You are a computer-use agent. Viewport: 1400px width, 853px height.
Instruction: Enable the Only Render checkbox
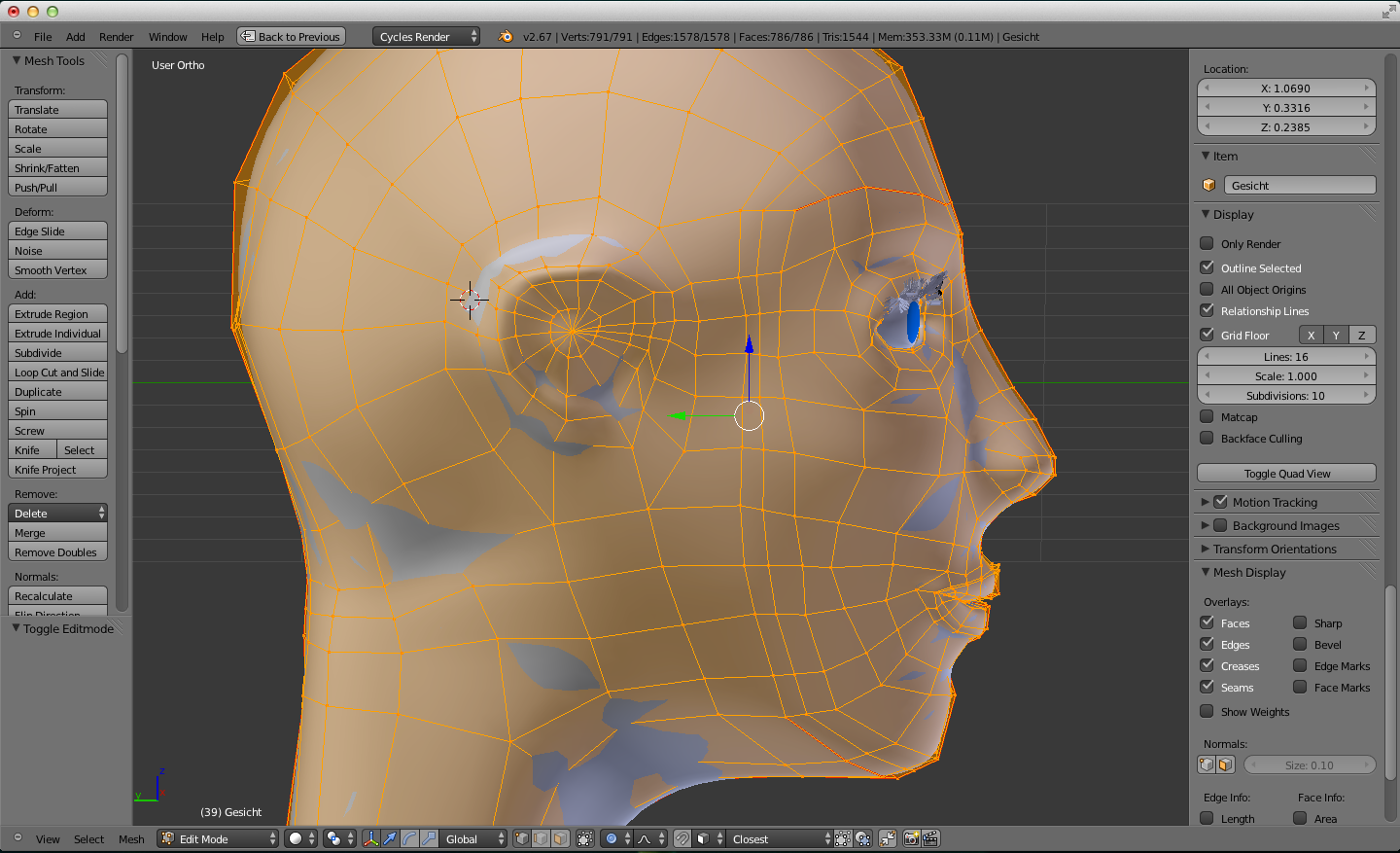[1207, 243]
